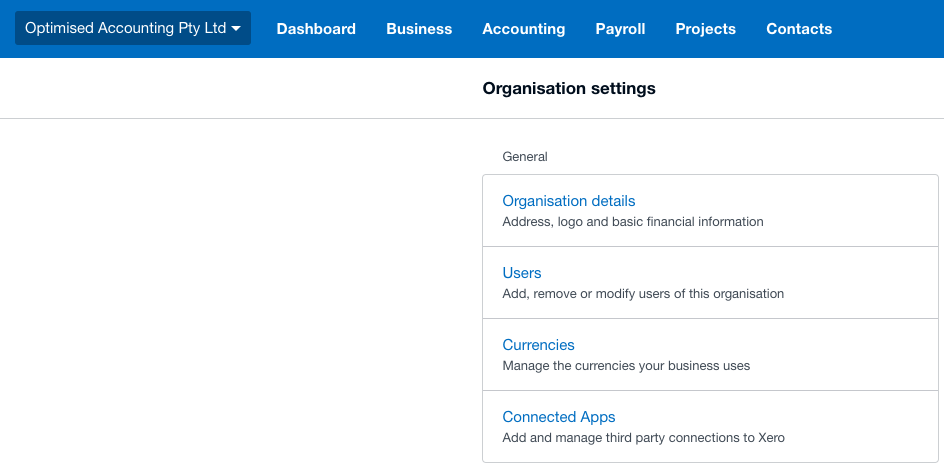Open the Contacts menu
This screenshot has height=469, width=944.
pos(799,29)
